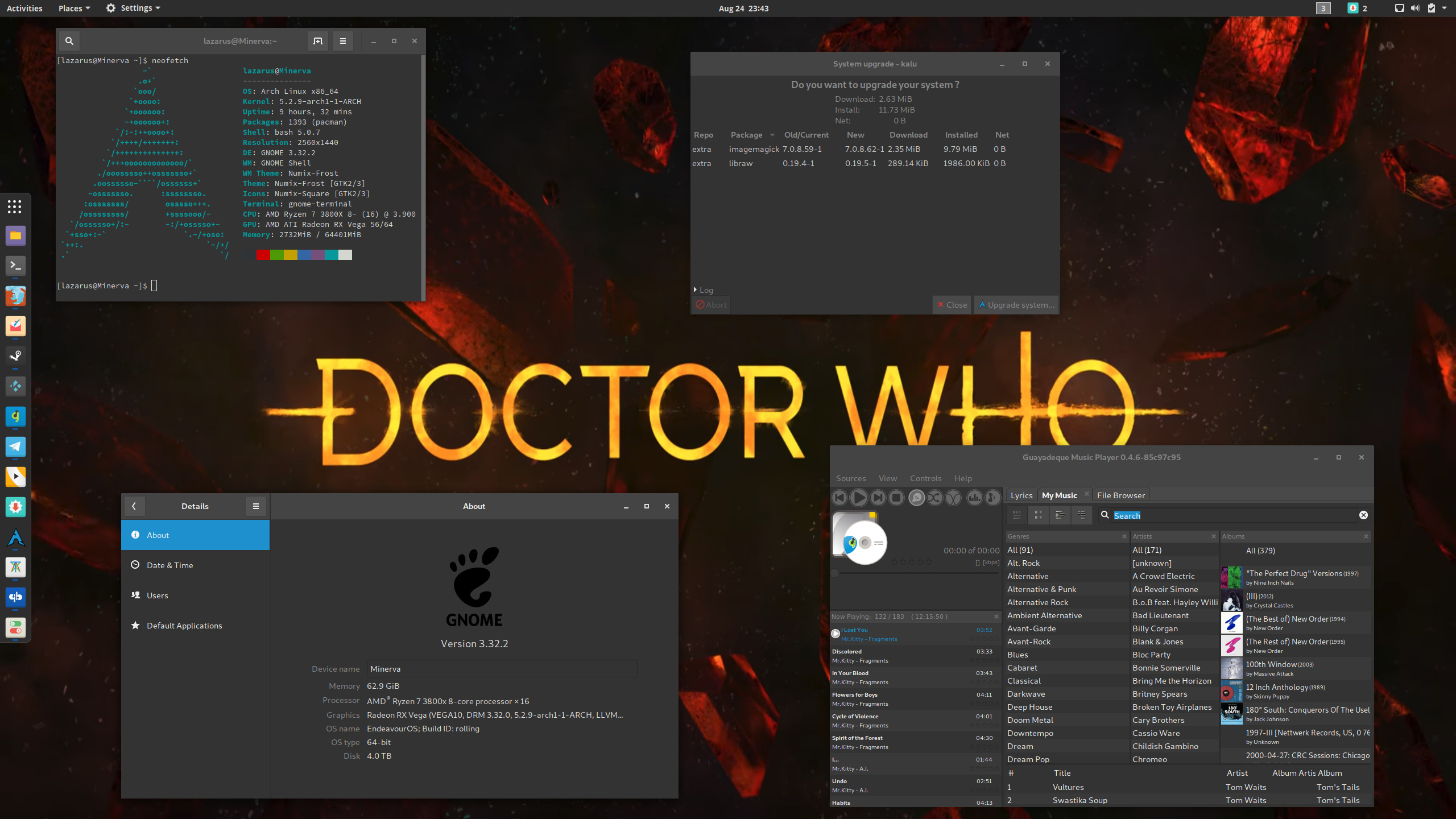Click Upgrade system button in kalu

point(1016,305)
